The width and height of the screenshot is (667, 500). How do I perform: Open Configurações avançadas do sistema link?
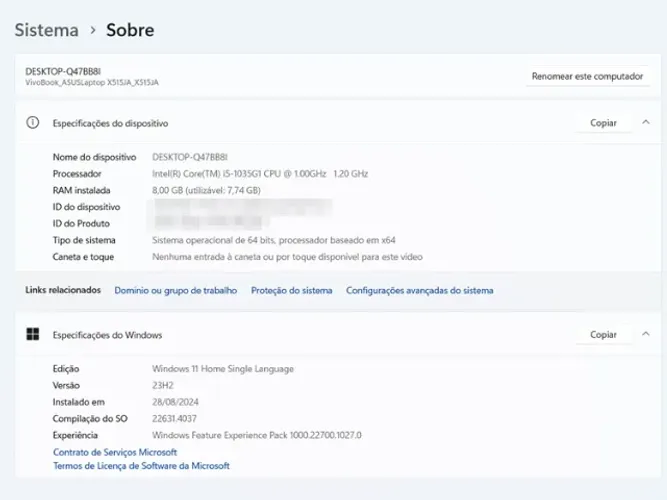(x=420, y=291)
